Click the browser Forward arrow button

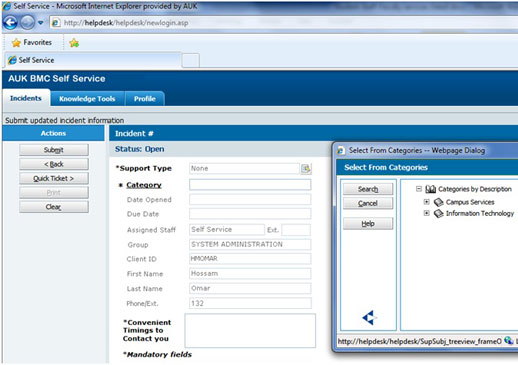click(27, 23)
